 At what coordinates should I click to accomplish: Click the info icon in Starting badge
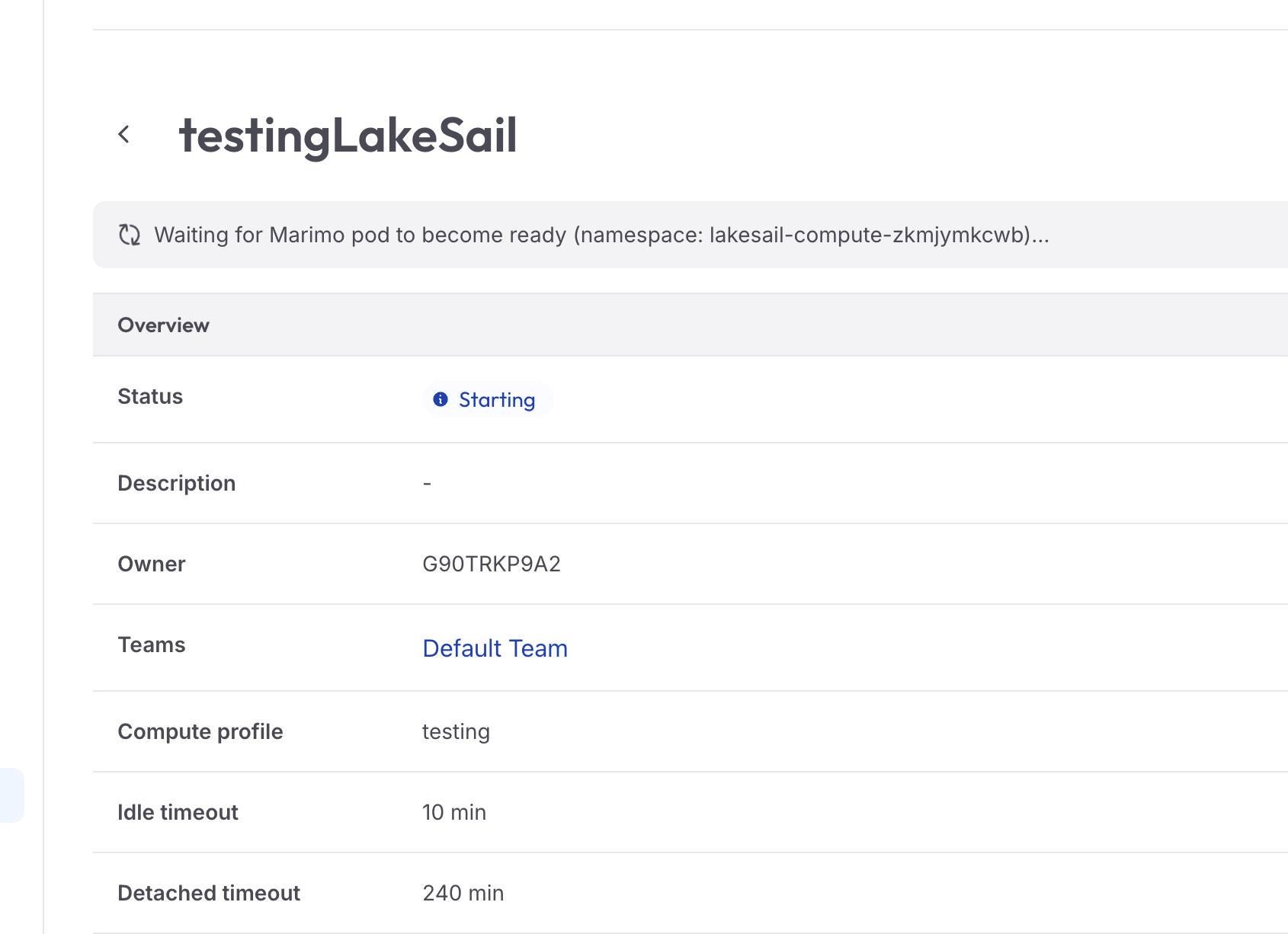441,399
